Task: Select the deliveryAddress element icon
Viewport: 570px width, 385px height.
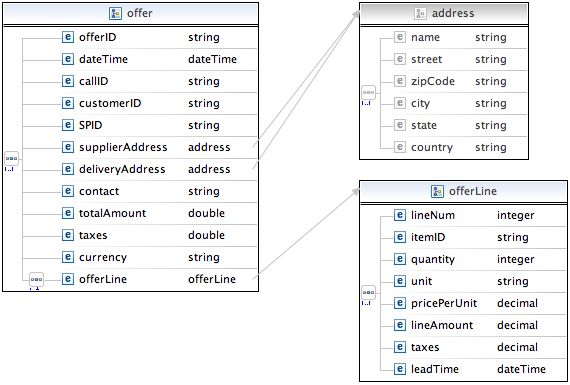Action: 68,169
